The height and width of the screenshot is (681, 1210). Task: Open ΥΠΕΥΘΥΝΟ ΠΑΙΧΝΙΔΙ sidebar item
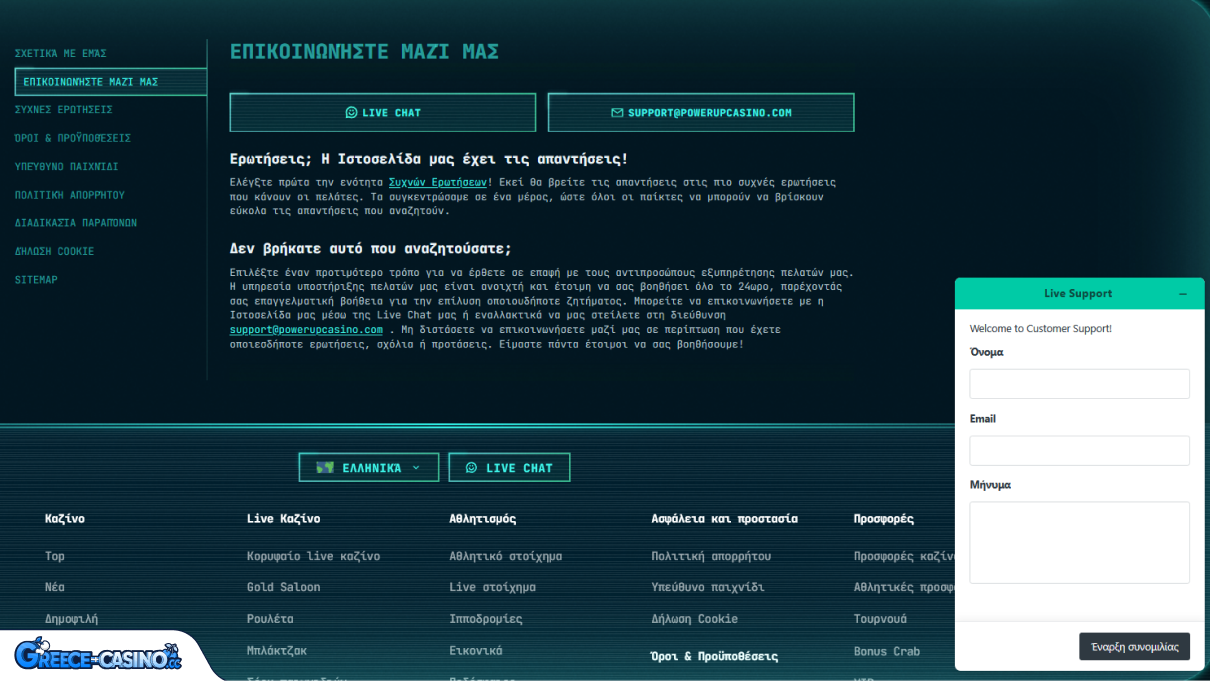(x=66, y=167)
